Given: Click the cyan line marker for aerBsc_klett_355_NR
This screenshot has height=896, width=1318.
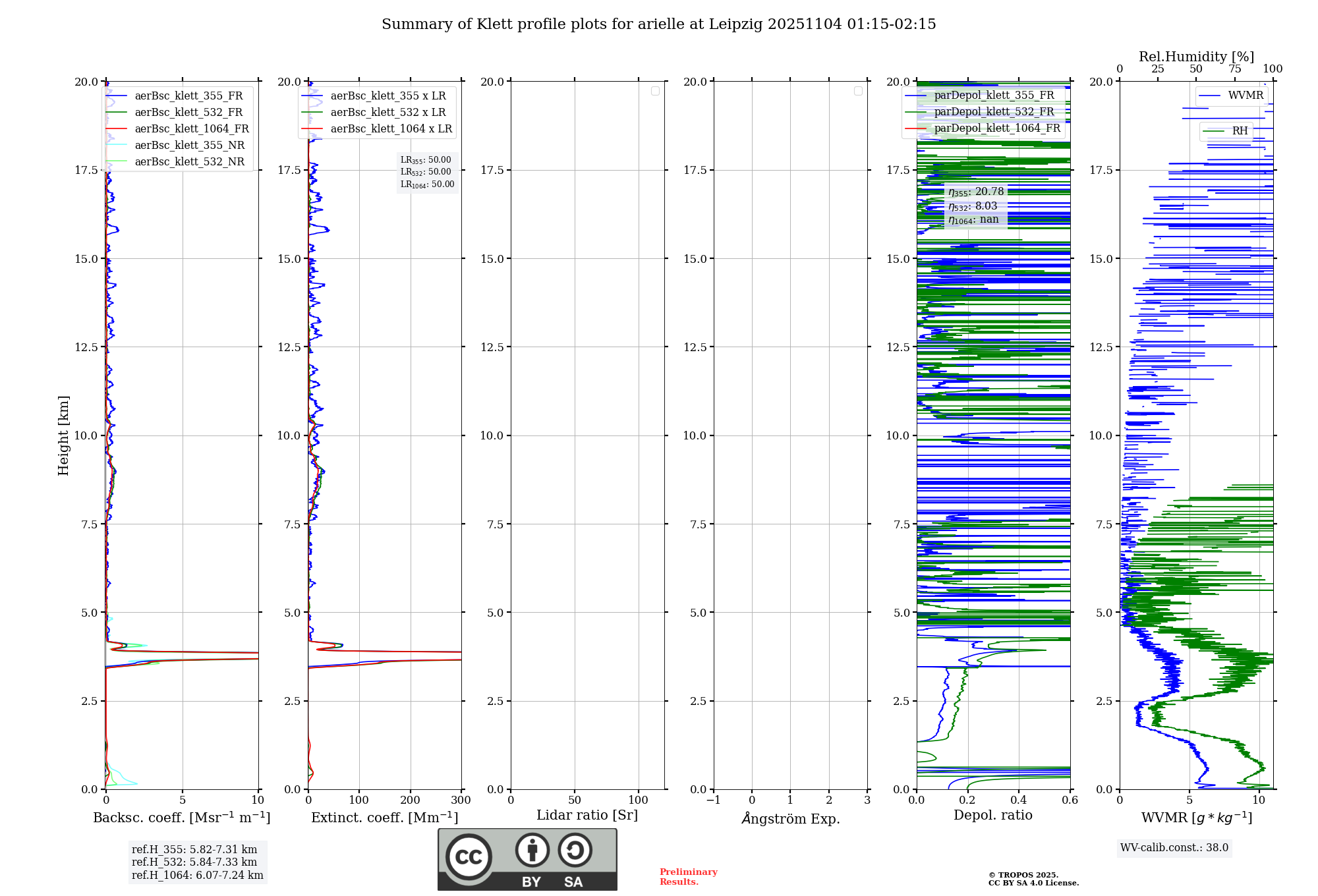Looking at the screenshot, I should (x=116, y=146).
